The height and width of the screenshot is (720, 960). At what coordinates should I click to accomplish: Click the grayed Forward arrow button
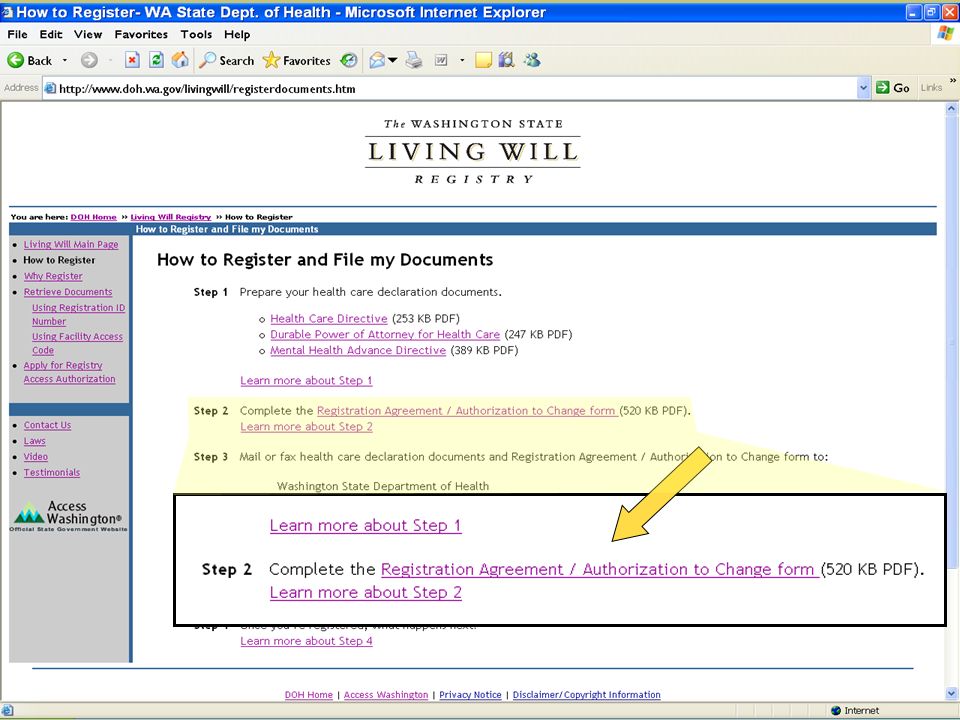(x=89, y=60)
